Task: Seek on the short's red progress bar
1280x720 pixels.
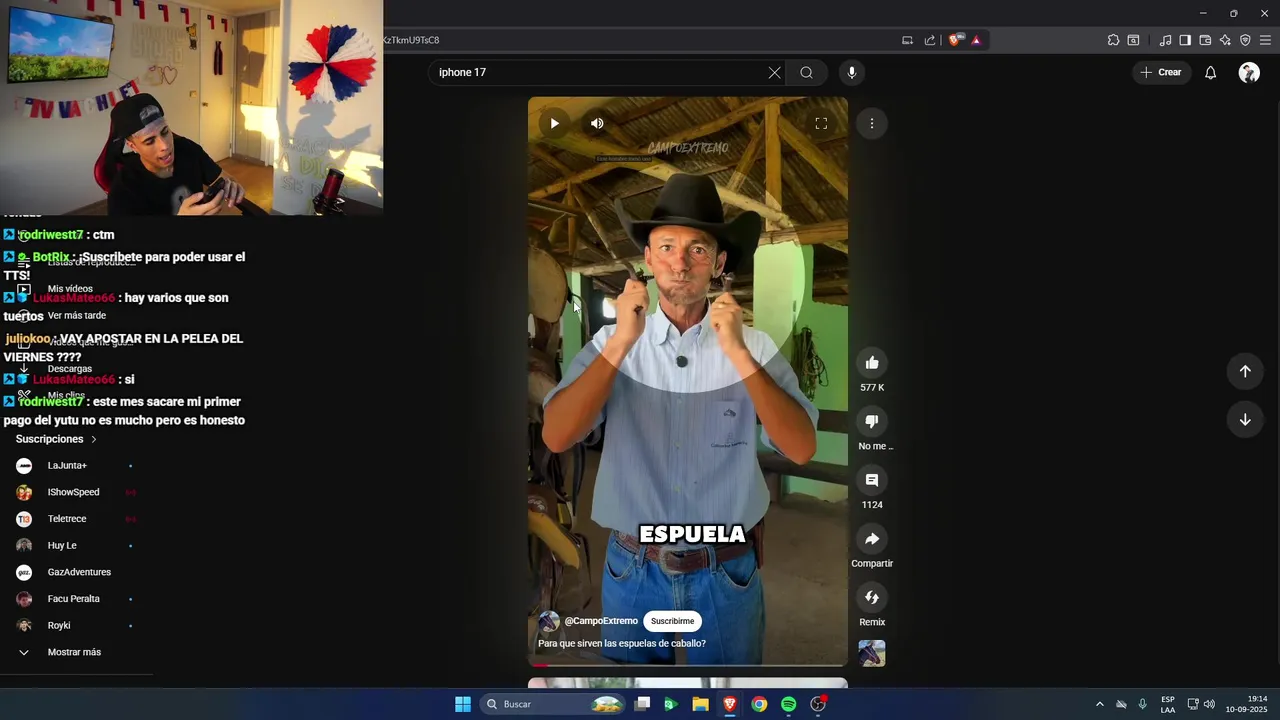Action: pos(688,664)
